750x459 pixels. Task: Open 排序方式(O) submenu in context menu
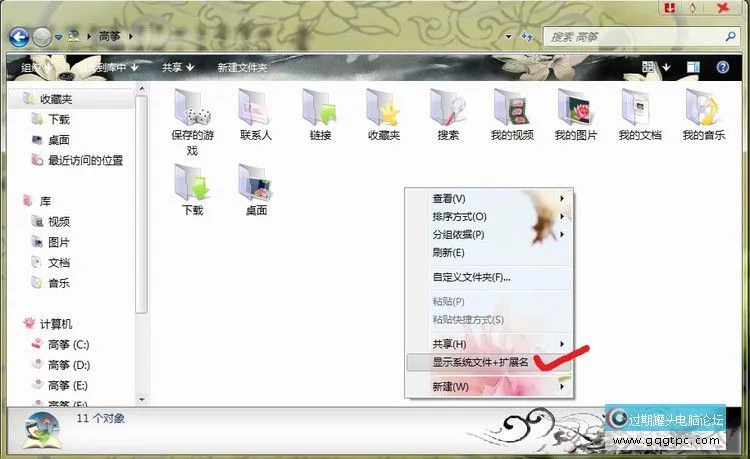coord(489,217)
